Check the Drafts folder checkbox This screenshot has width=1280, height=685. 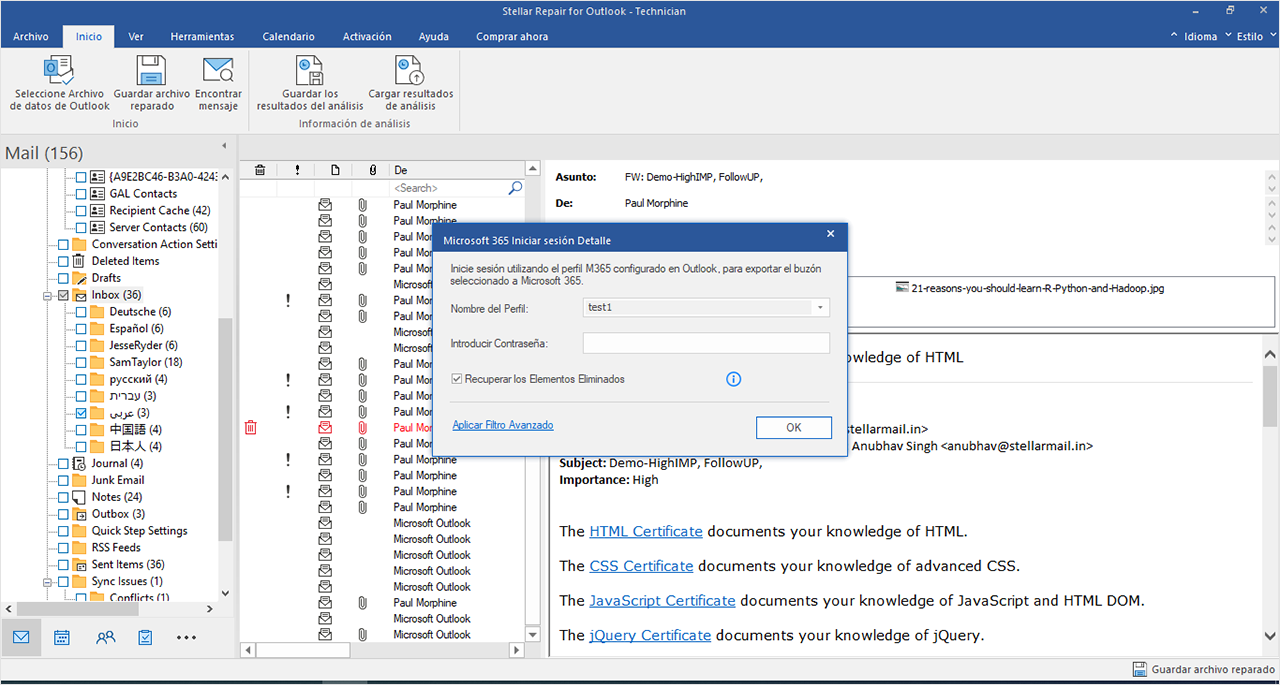click(64, 278)
